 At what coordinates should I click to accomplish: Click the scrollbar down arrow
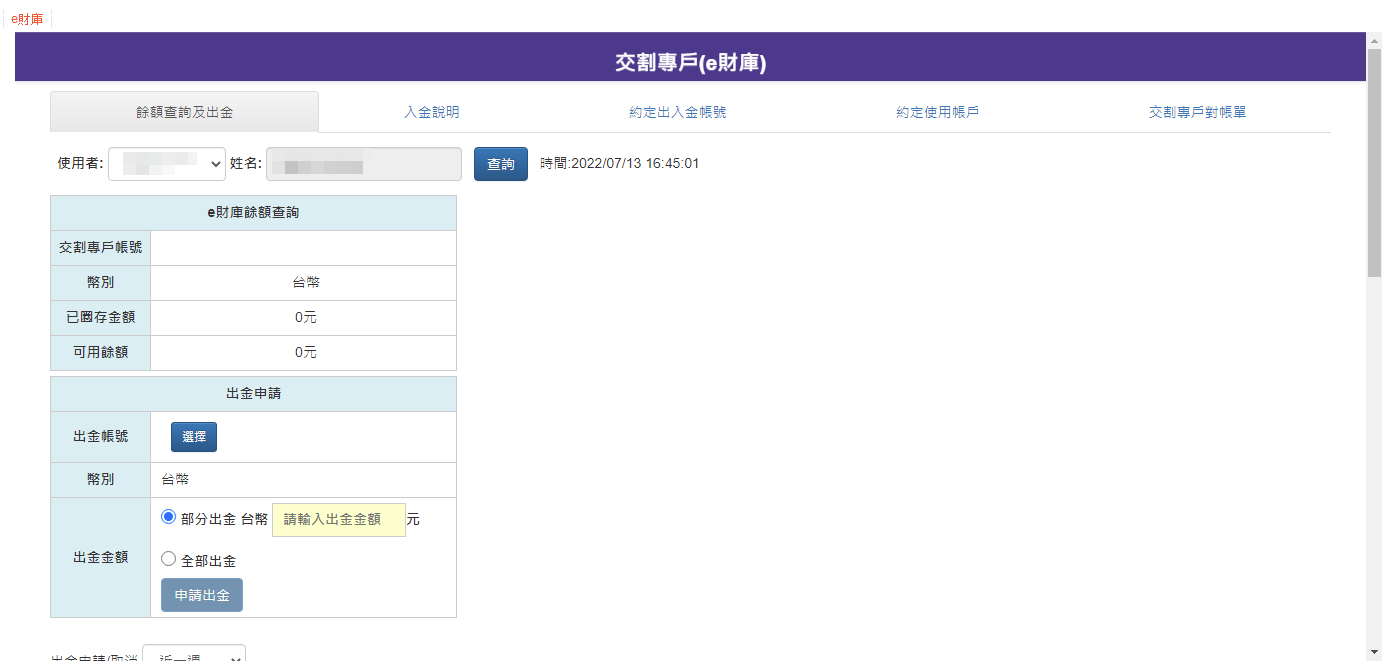(x=1374, y=652)
